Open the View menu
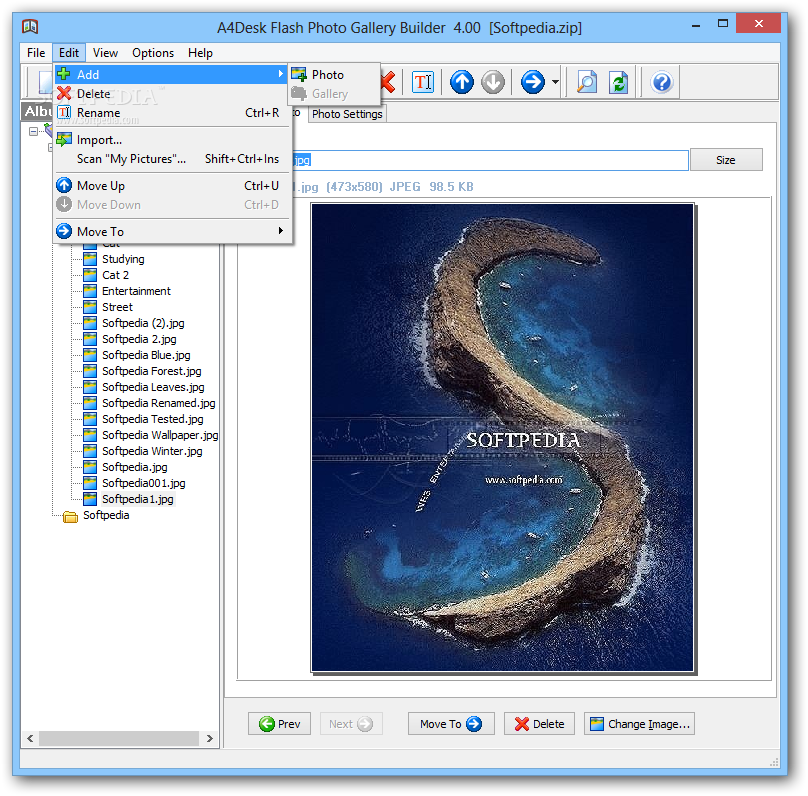This screenshot has width=808, height=796. 105,53
